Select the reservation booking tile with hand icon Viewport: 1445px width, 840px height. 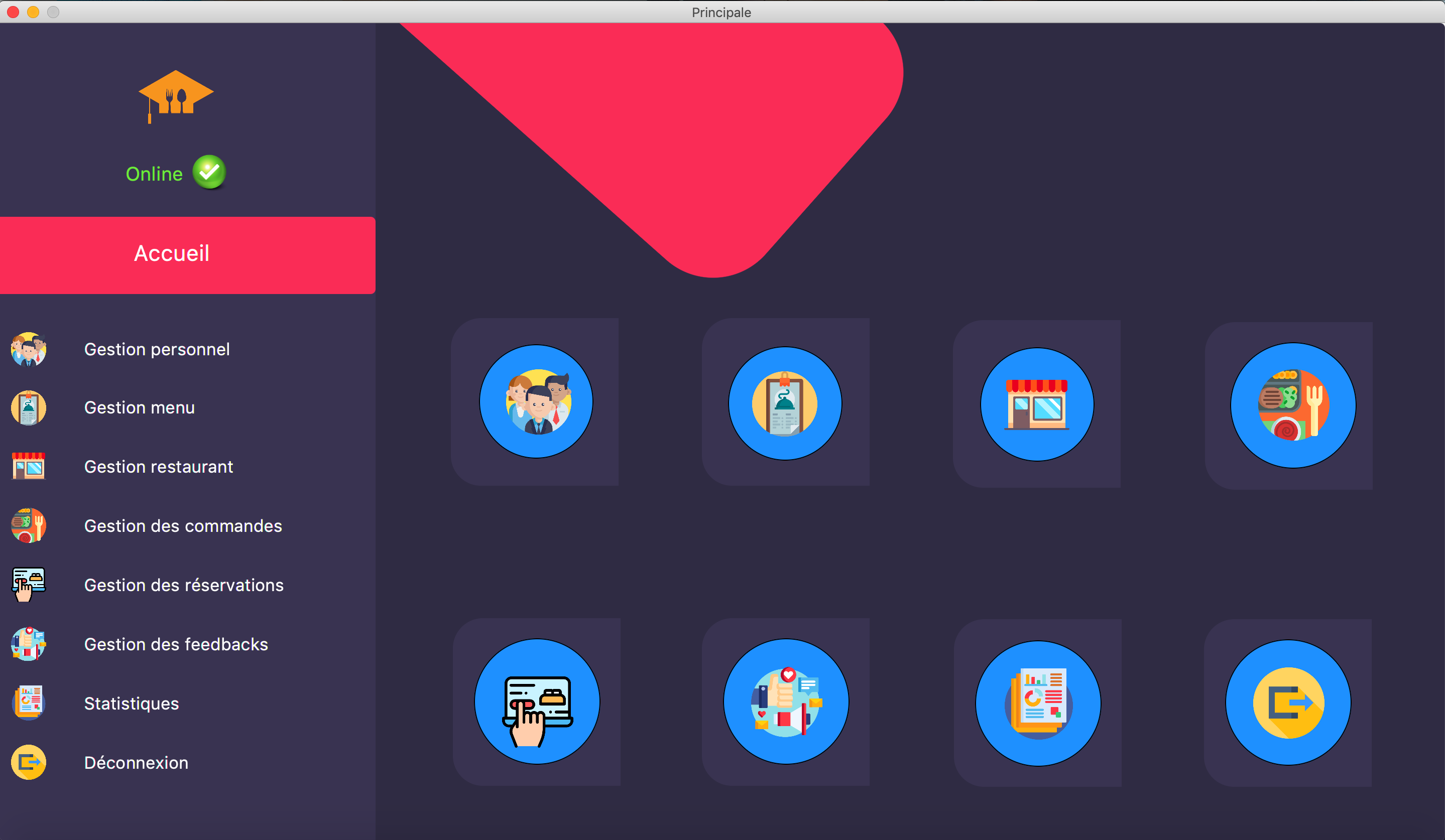click(x=537, y=702)
